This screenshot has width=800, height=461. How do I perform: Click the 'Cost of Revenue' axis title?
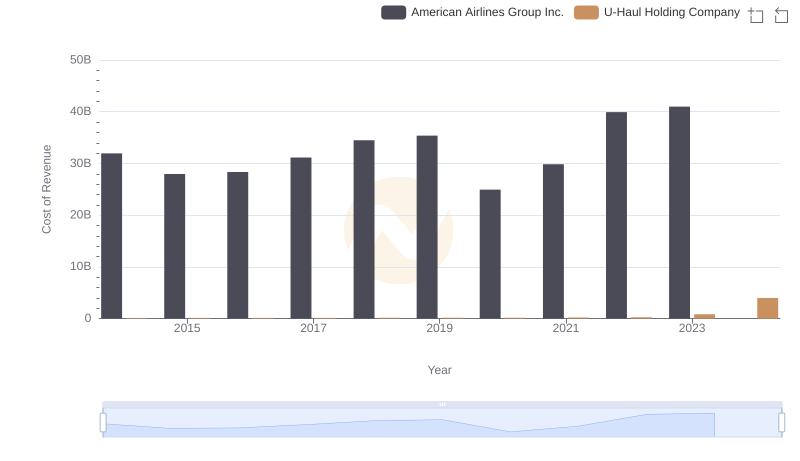(x=46, y=189)
